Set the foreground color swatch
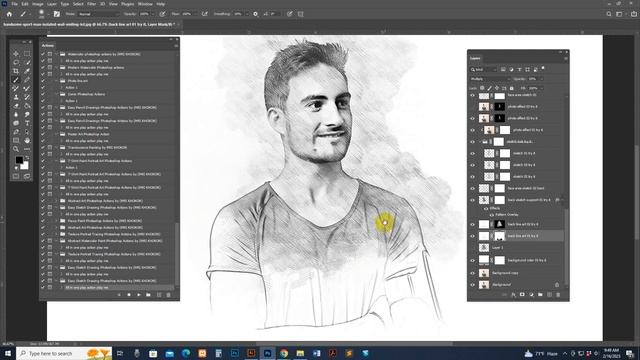This screenshot has height=360, width=640. [x=19, y=160]
